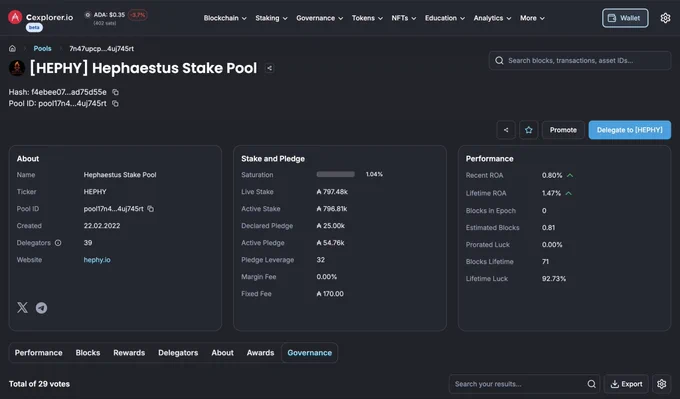This screenshot has width=680, height=399.
Task: Open the settings gear in the header
Action: (x=665, y=18)
